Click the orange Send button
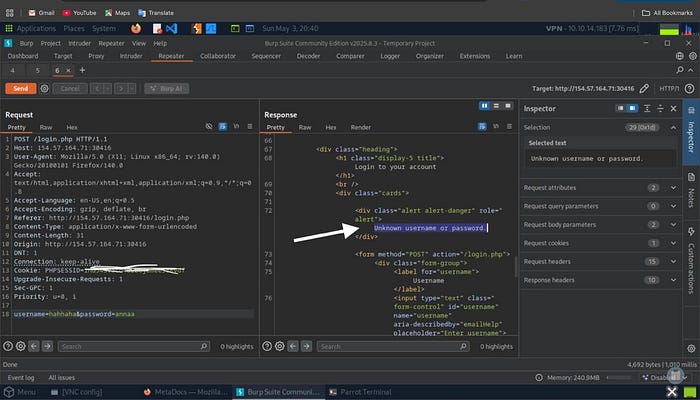The image size is (700, 400). click(x=21, y=88)
